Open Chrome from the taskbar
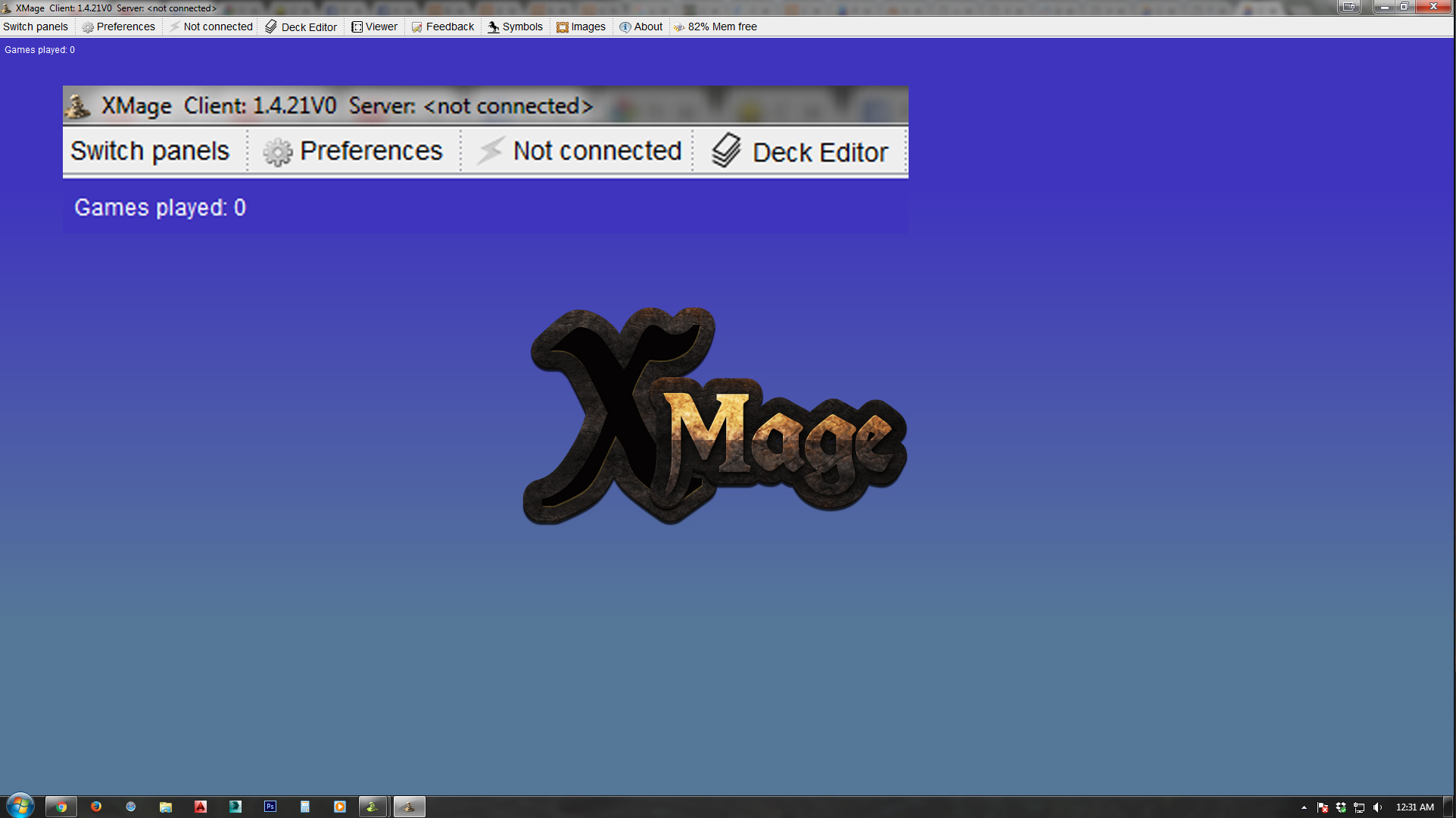 click(x=61, y=807)
